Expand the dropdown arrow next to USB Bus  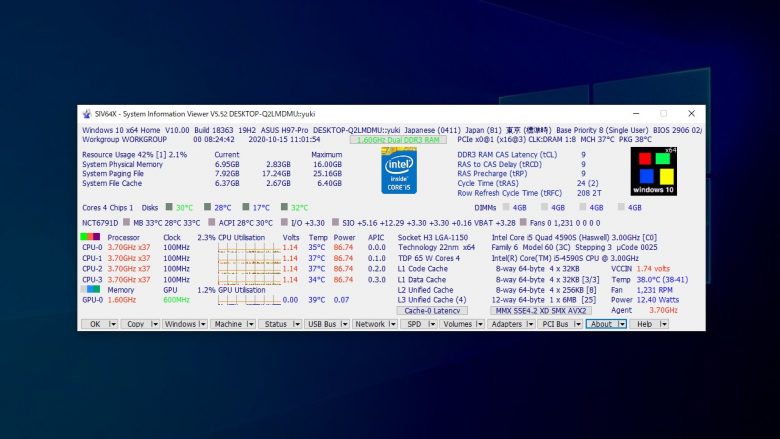pyautogui.click(x=344, y=324)
